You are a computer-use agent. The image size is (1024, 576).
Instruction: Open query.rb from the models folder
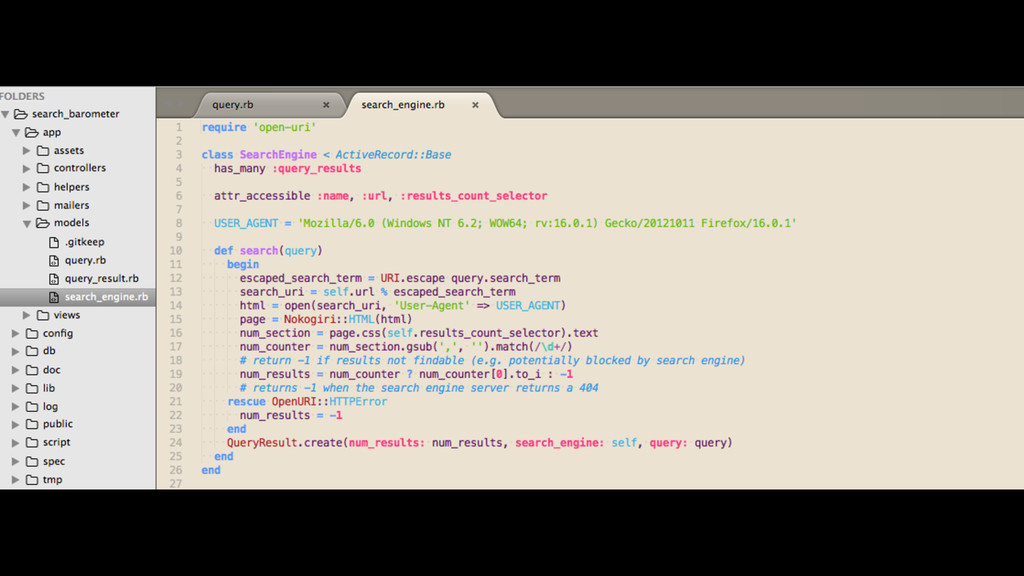pos(85,261)
